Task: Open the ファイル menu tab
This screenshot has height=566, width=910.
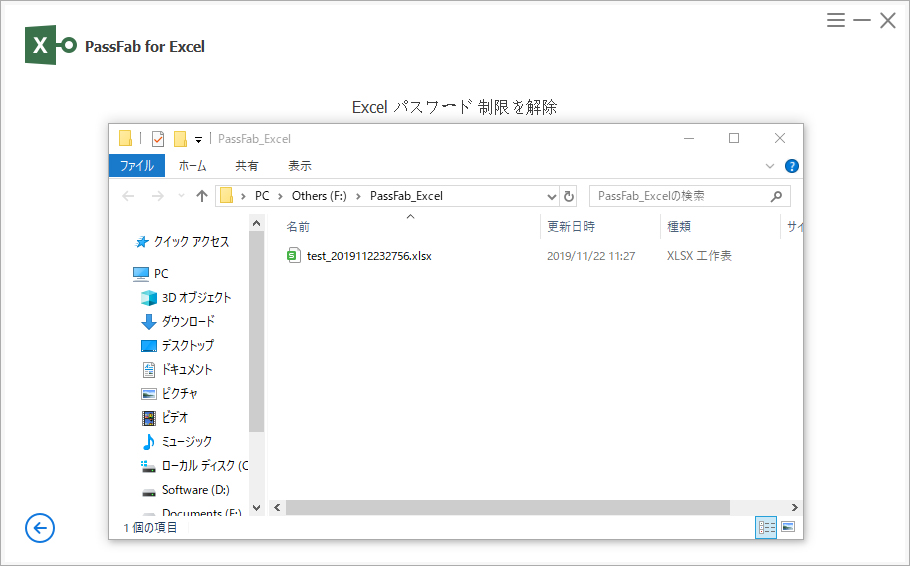Action: tap(137, 166)
